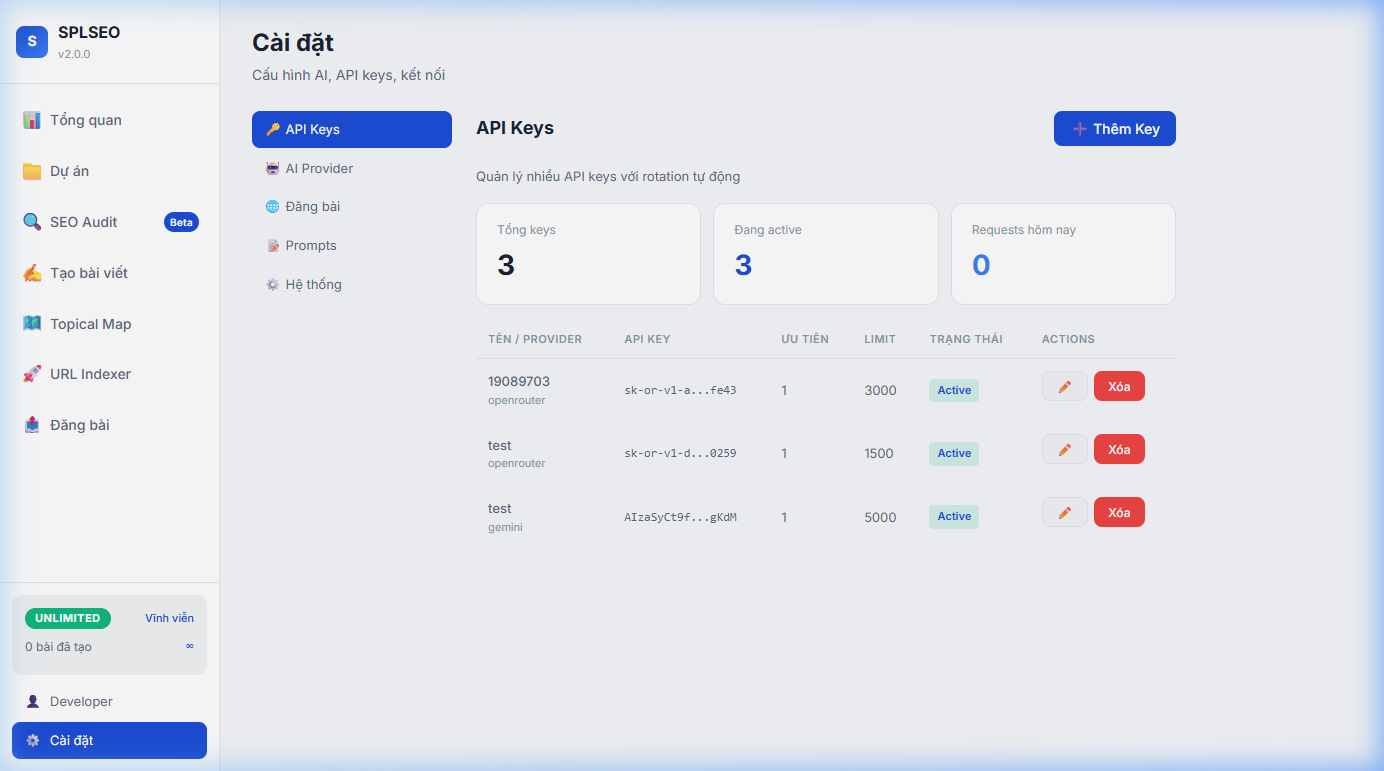The image size is (1384, 771).
Task: Click the key name 19089703
Action: click(519, 381)
